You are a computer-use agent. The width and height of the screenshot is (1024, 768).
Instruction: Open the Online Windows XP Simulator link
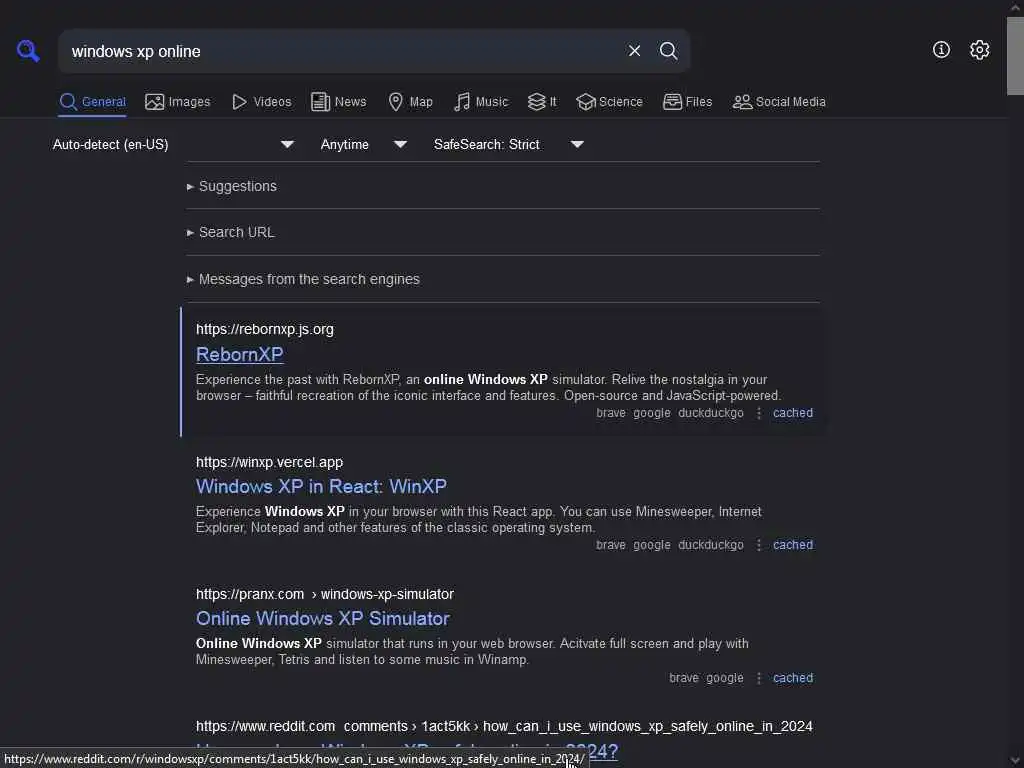pyautogui.click(x=323, y=618)
